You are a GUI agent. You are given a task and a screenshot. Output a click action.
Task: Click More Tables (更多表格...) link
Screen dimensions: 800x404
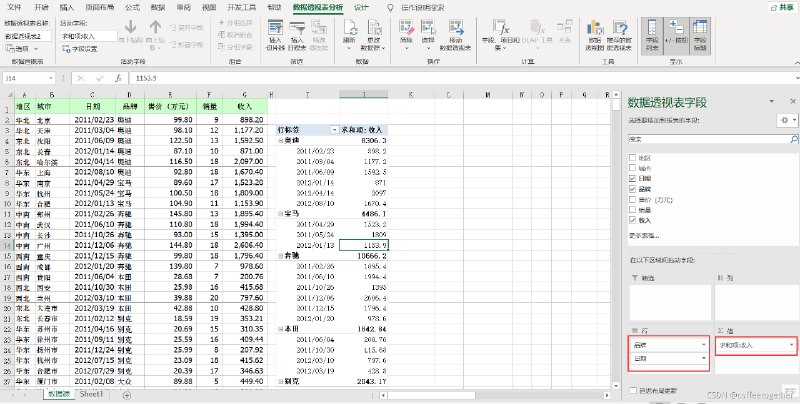644,236
